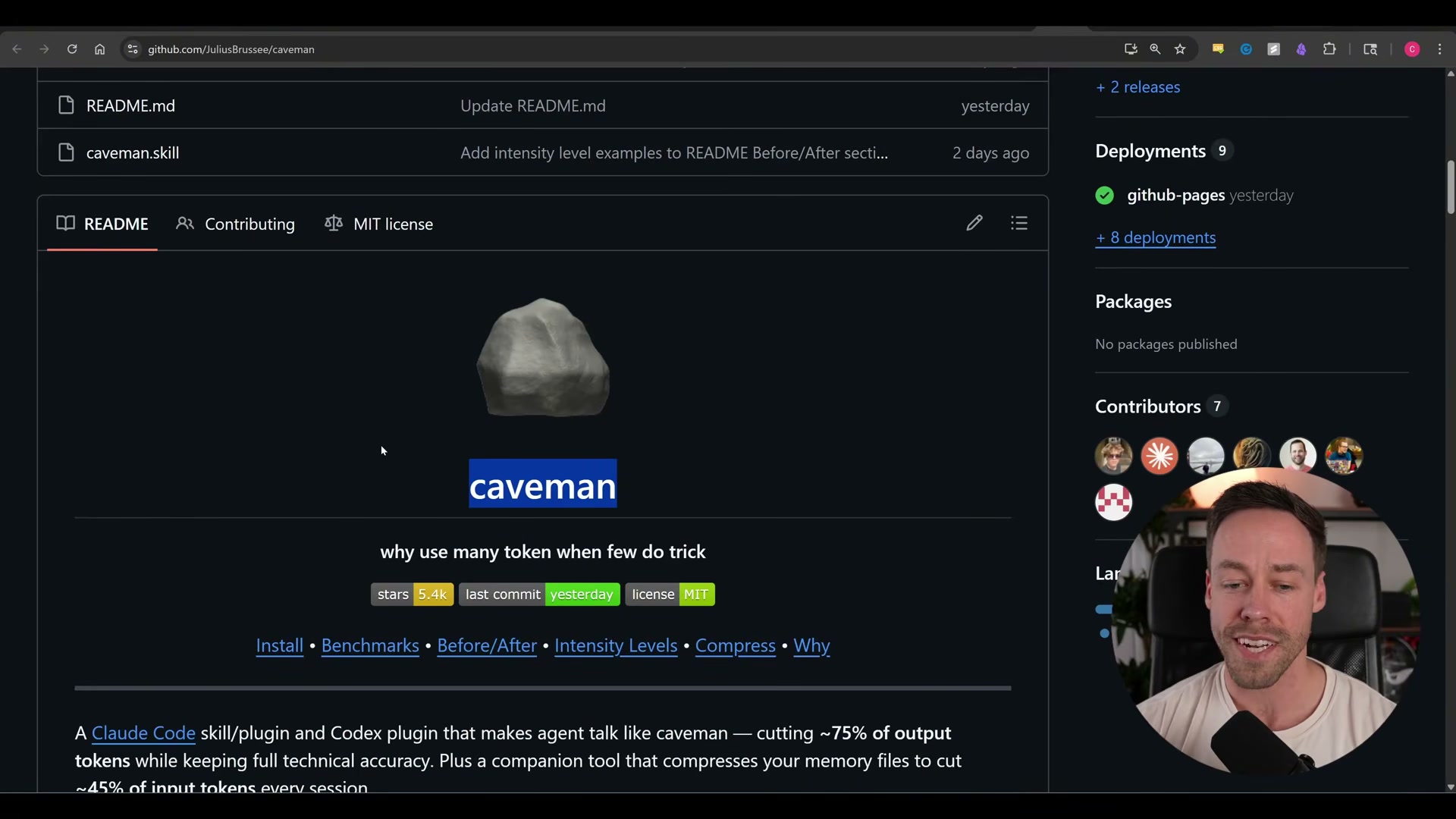1456x819 pixels.
Task: Open the Packages heading link
Action: tap(1134, 302)
